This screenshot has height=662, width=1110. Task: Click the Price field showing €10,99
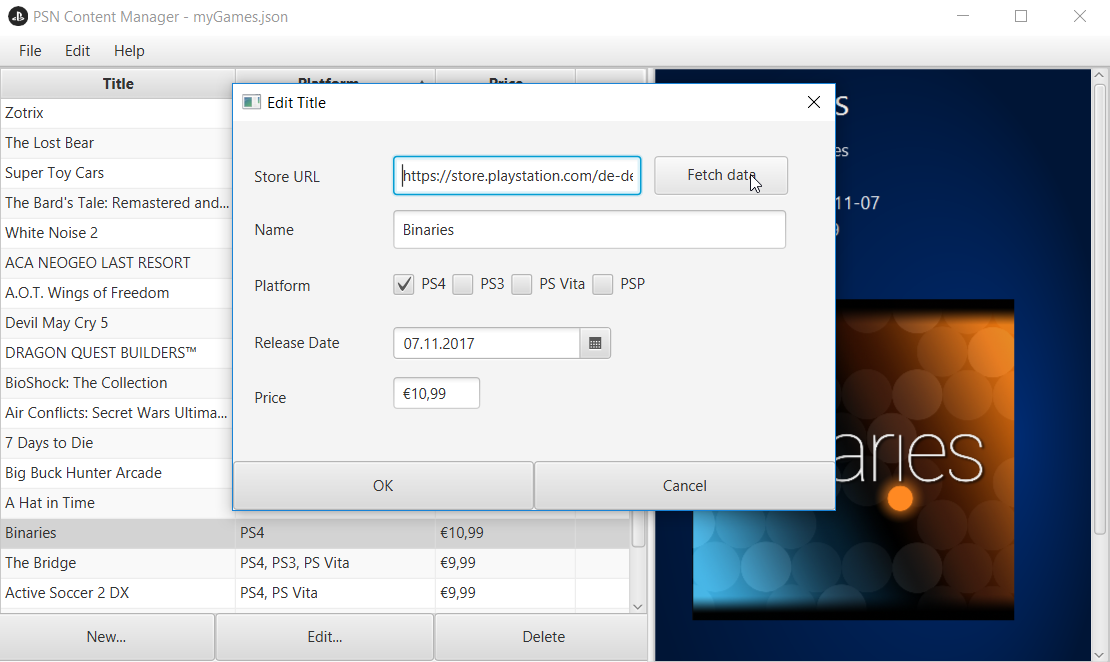[x=436, y=393]
